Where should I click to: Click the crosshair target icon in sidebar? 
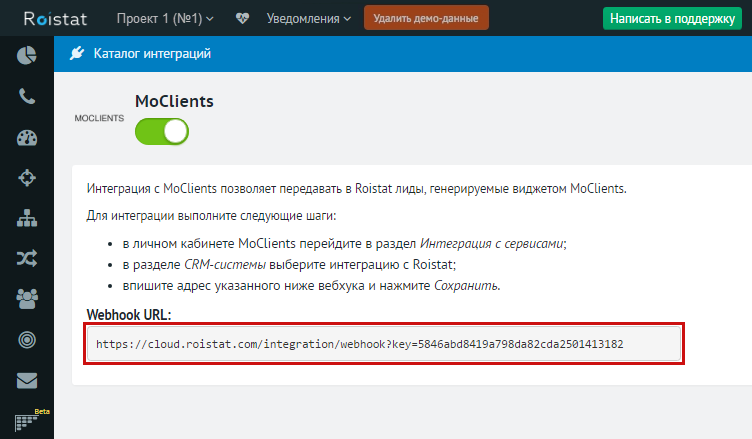tap(27, 178)
